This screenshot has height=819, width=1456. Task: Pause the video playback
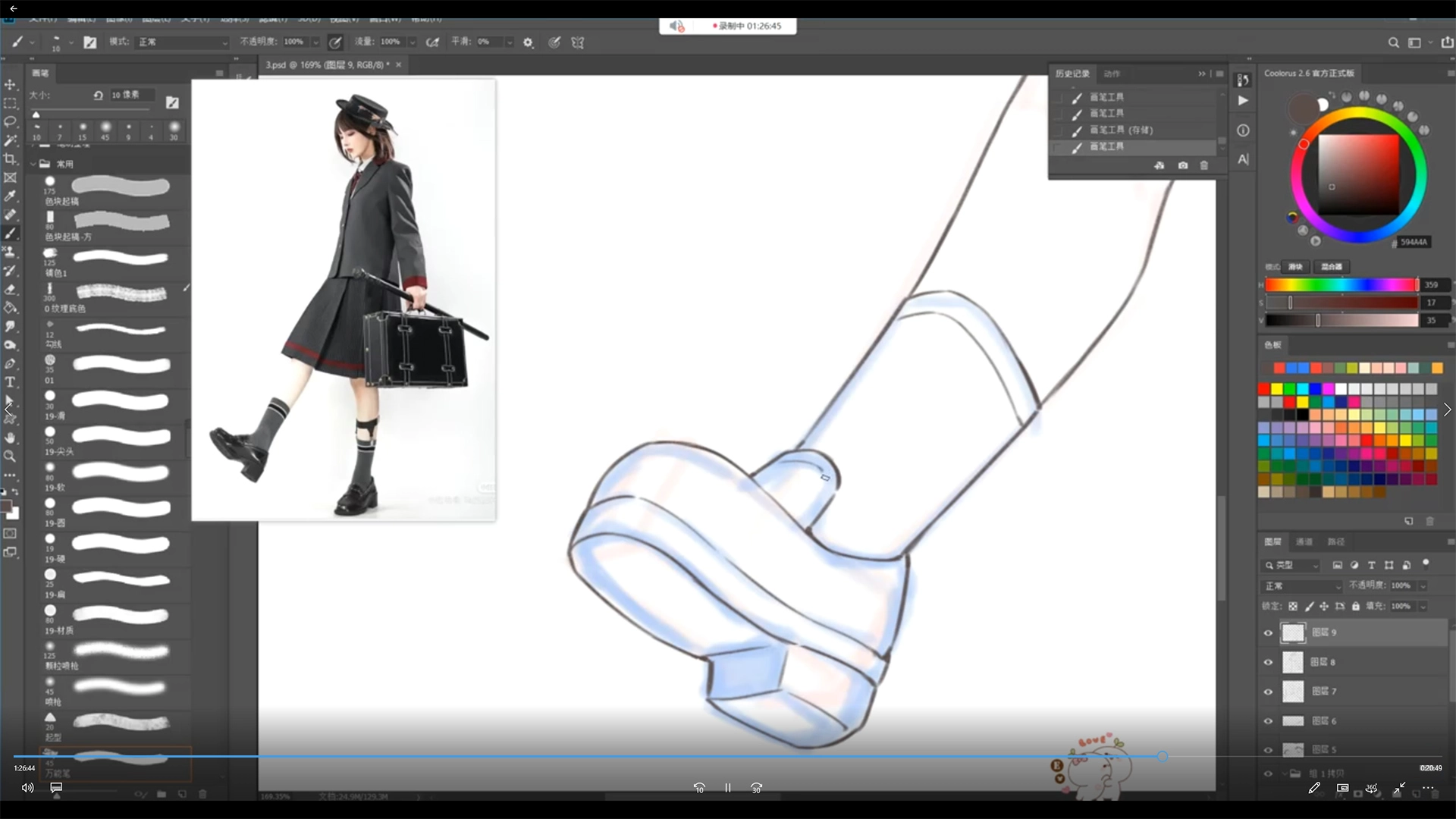[727, 788]
